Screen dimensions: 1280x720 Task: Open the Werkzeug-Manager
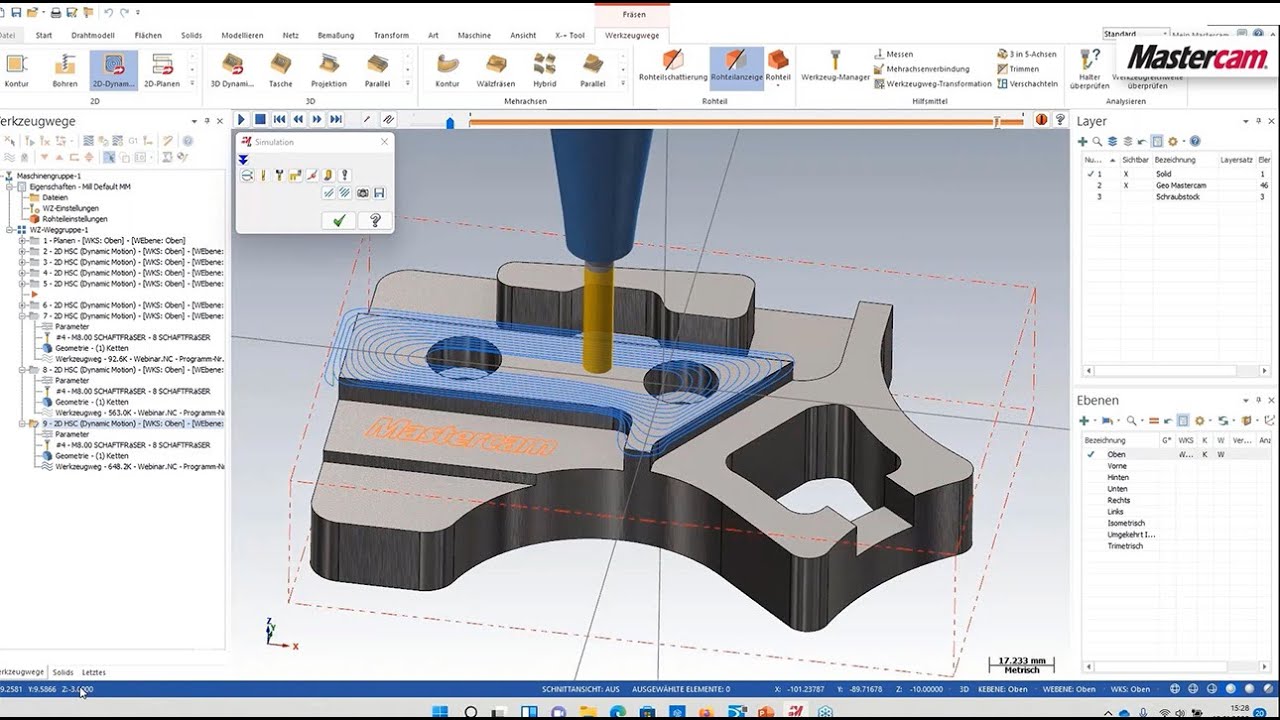835,64
